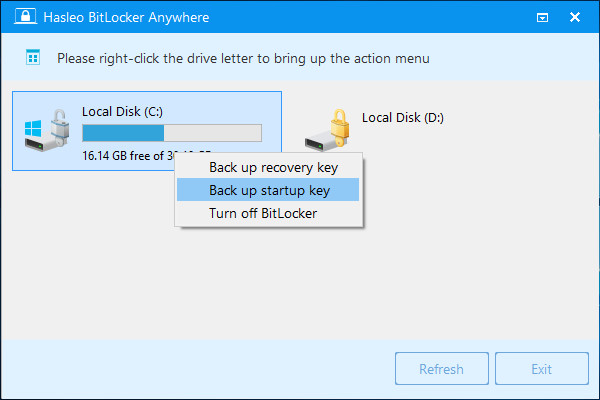This screenshot has width=600, height=400.
Task: Click the grid icon beside the instruction text
Action: point(33,58)
